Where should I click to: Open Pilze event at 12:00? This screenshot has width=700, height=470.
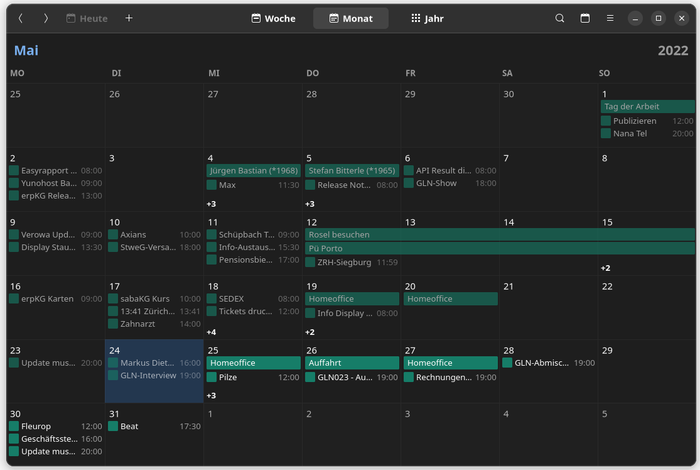(253, 377)
